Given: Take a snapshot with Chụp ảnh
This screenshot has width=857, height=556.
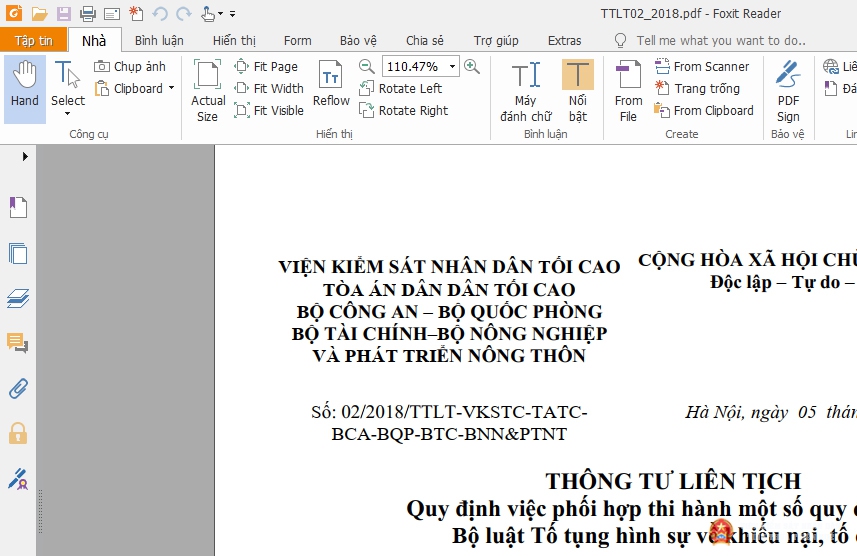Looking at the screenshot, I should coord(130,67).
